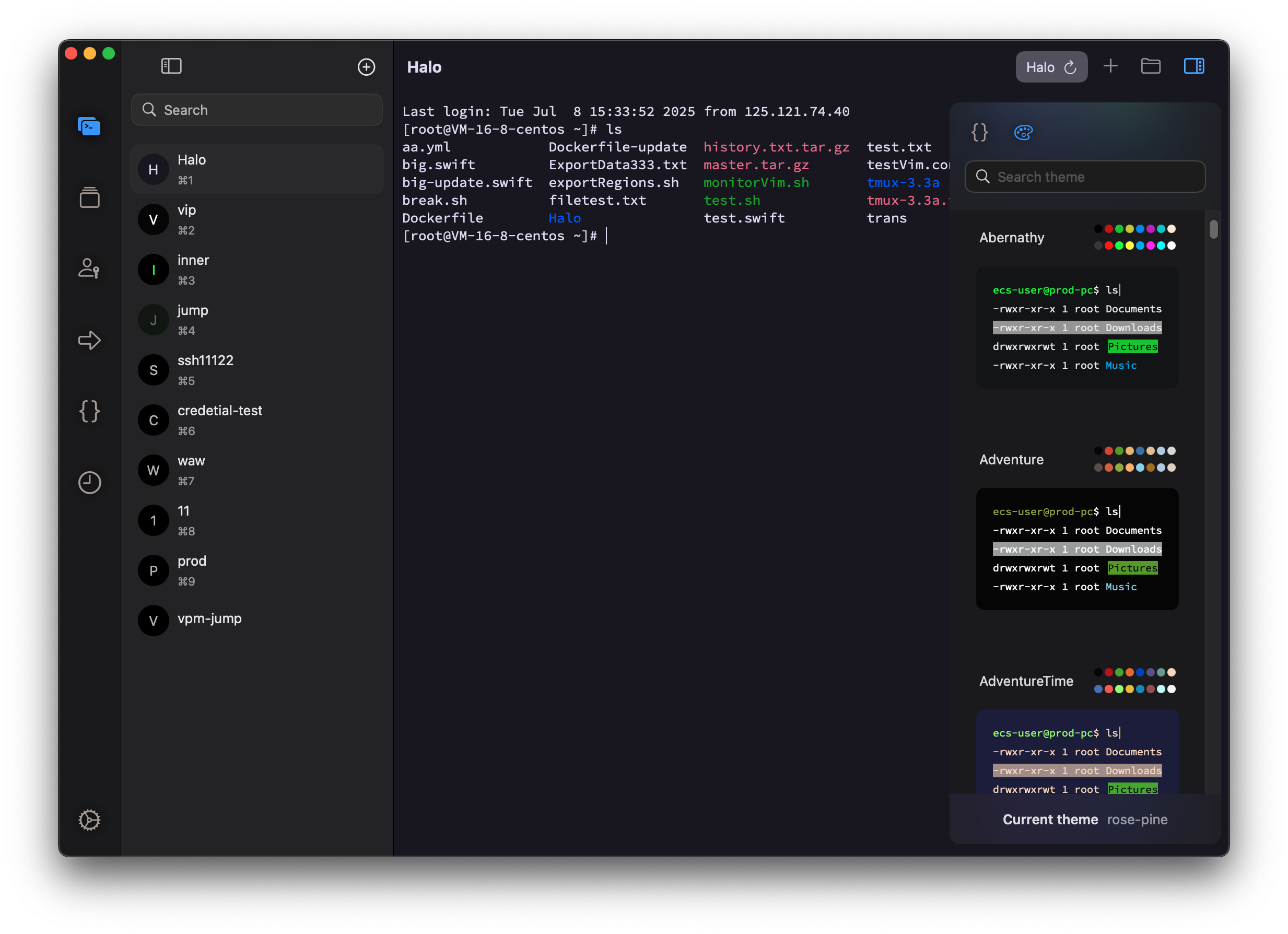Switch to the theme palette tab

coord(1023,133)
